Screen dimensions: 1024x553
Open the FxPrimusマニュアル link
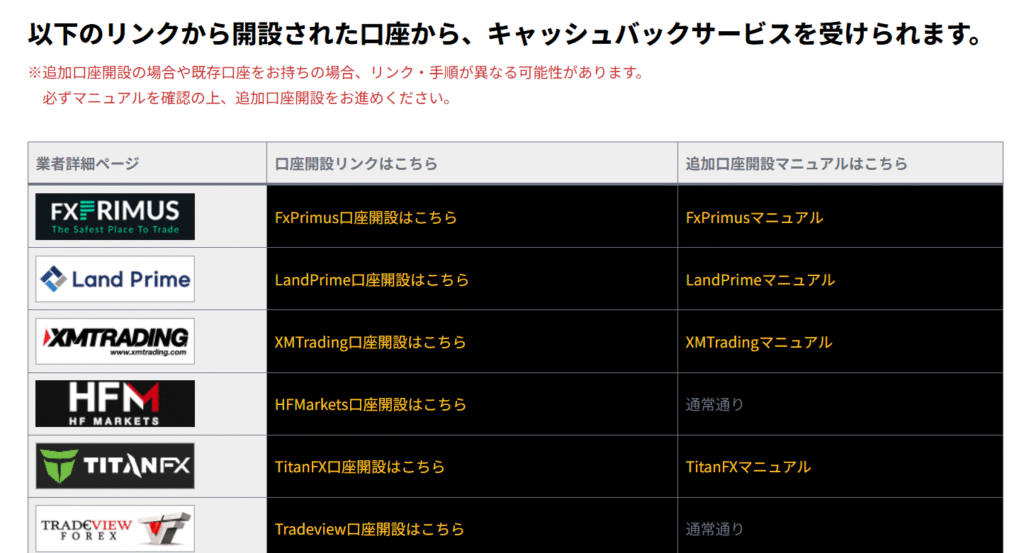[754, 217]
